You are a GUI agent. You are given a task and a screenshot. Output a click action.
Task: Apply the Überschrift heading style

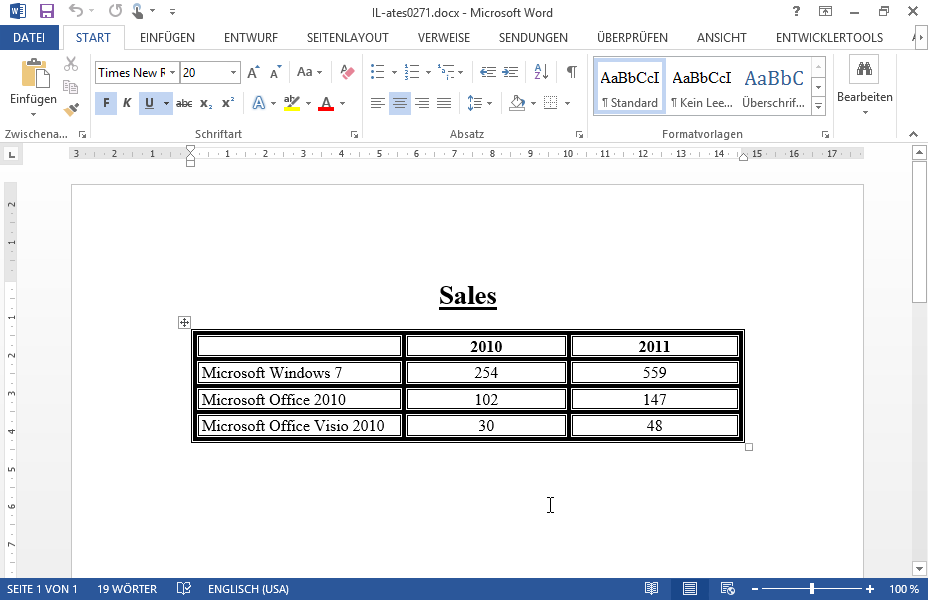point(774,86)
